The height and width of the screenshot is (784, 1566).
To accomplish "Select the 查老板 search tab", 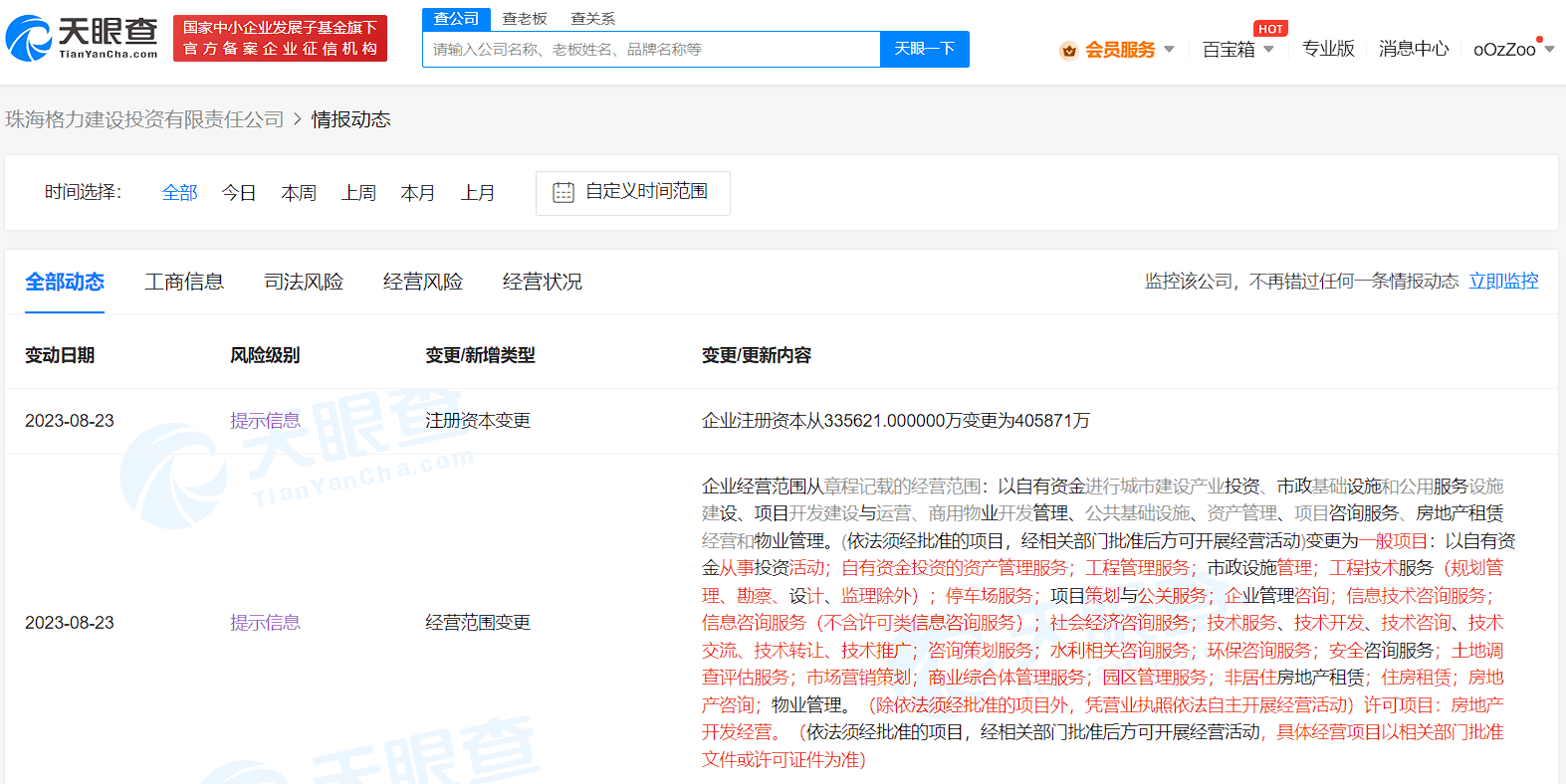I will tap(525, 18).
